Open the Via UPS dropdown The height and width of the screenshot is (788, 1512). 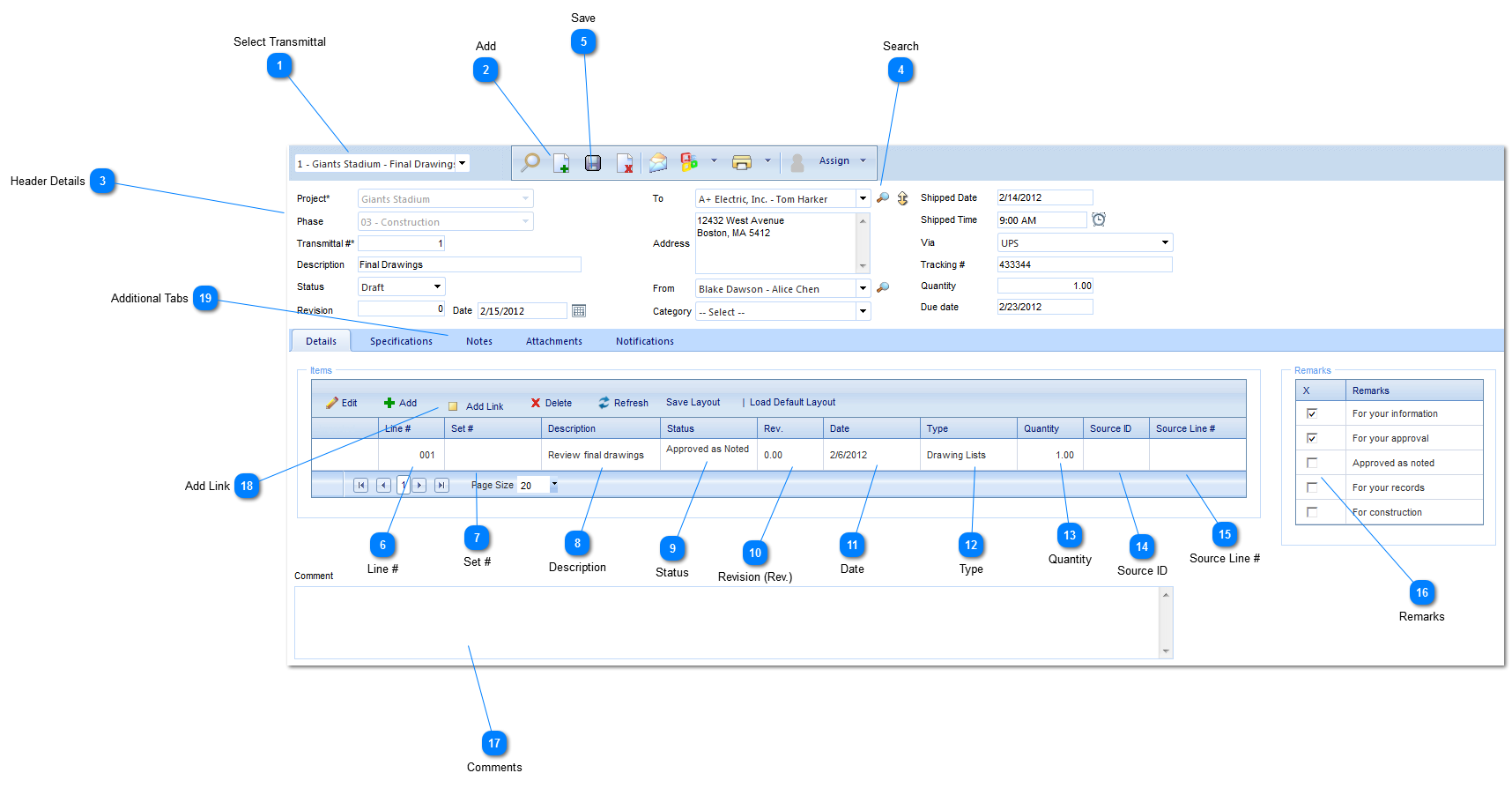[1165, 242]
